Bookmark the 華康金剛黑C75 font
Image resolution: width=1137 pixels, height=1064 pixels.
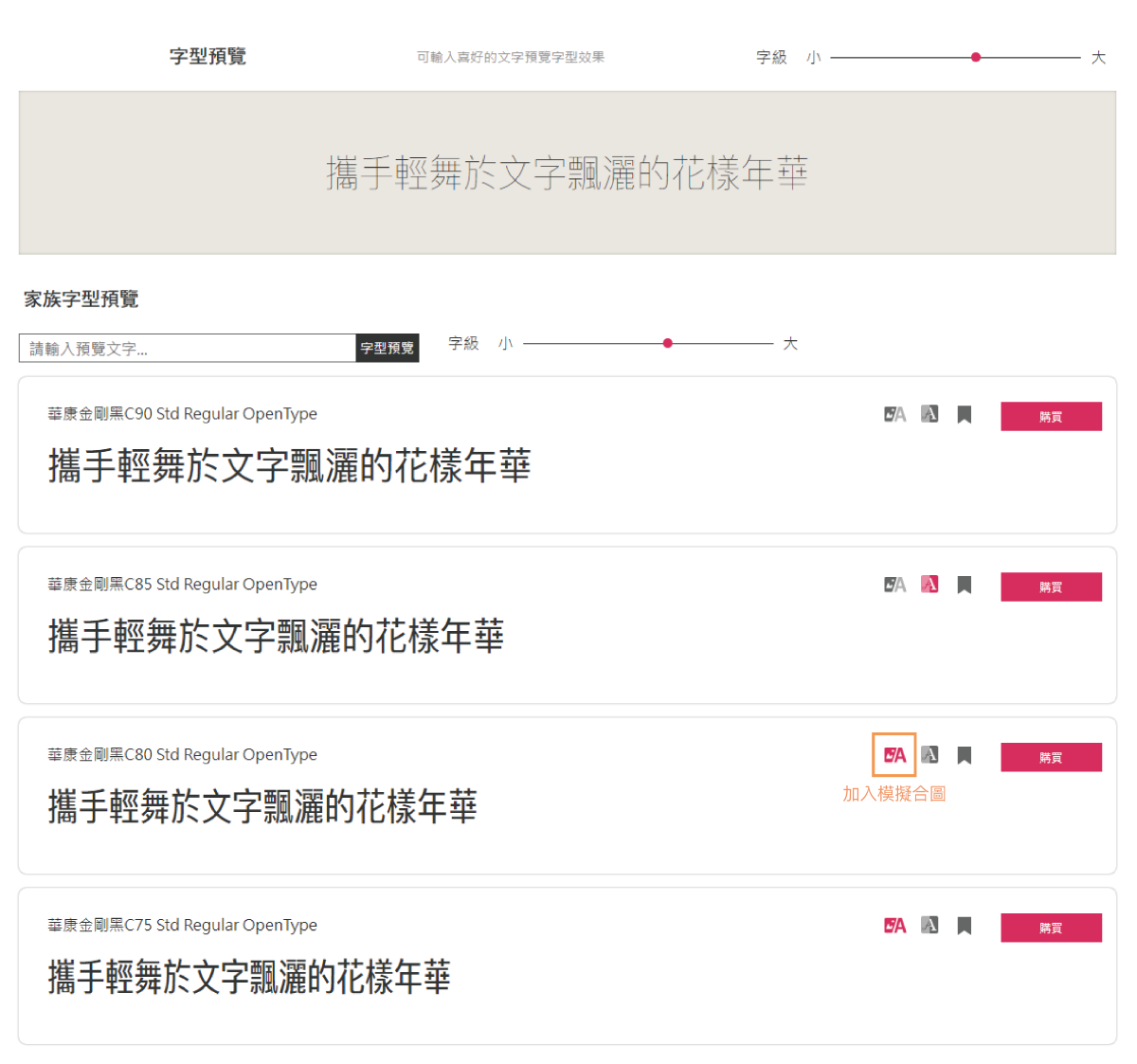(x=964, y=926)
